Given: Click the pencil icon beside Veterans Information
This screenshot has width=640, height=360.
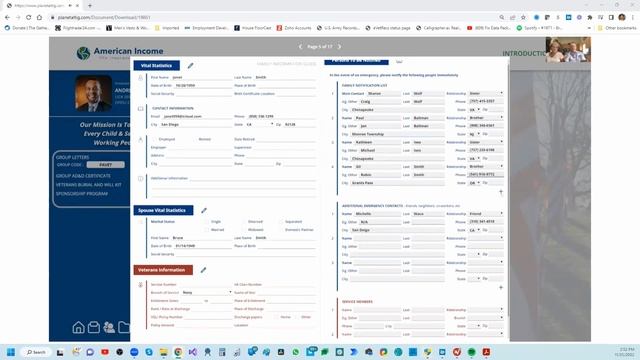Looking at the screenshot, I should click(x=203, y=270).
